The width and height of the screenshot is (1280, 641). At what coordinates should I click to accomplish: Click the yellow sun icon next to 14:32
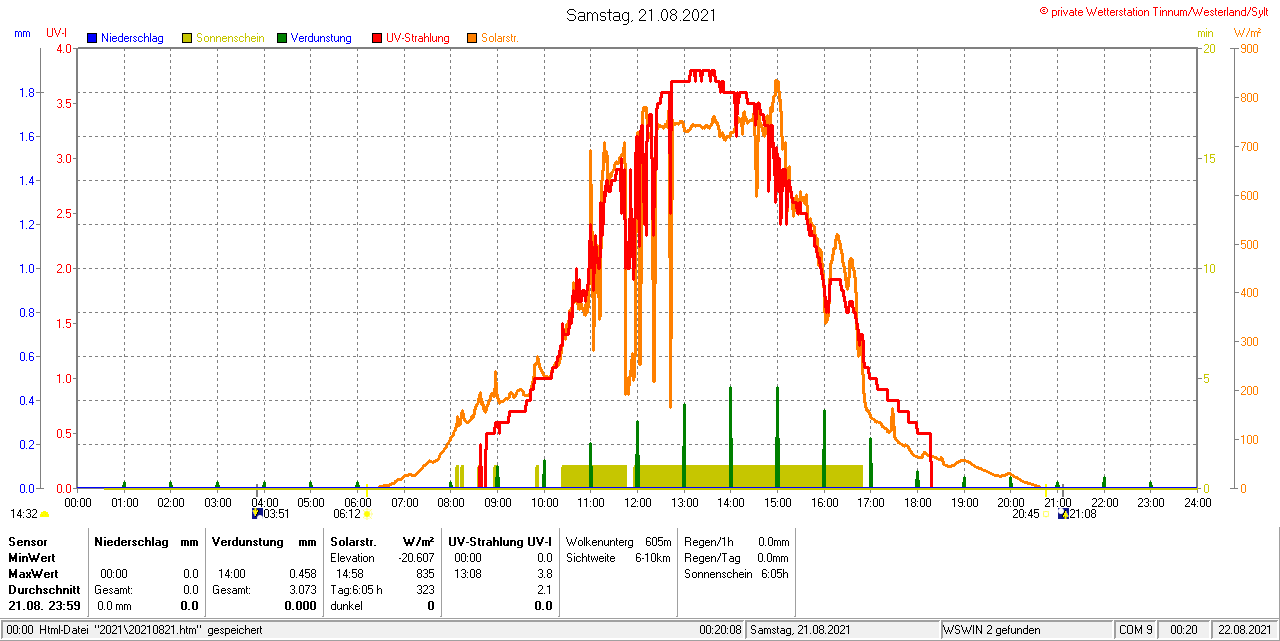[x=44, y=514]
